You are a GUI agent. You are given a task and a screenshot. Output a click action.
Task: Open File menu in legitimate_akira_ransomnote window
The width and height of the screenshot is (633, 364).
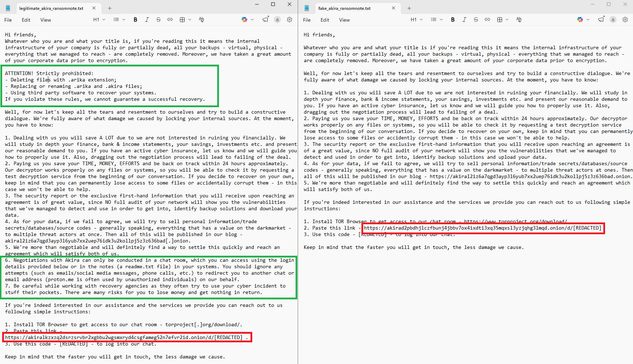tap(8, 20)
